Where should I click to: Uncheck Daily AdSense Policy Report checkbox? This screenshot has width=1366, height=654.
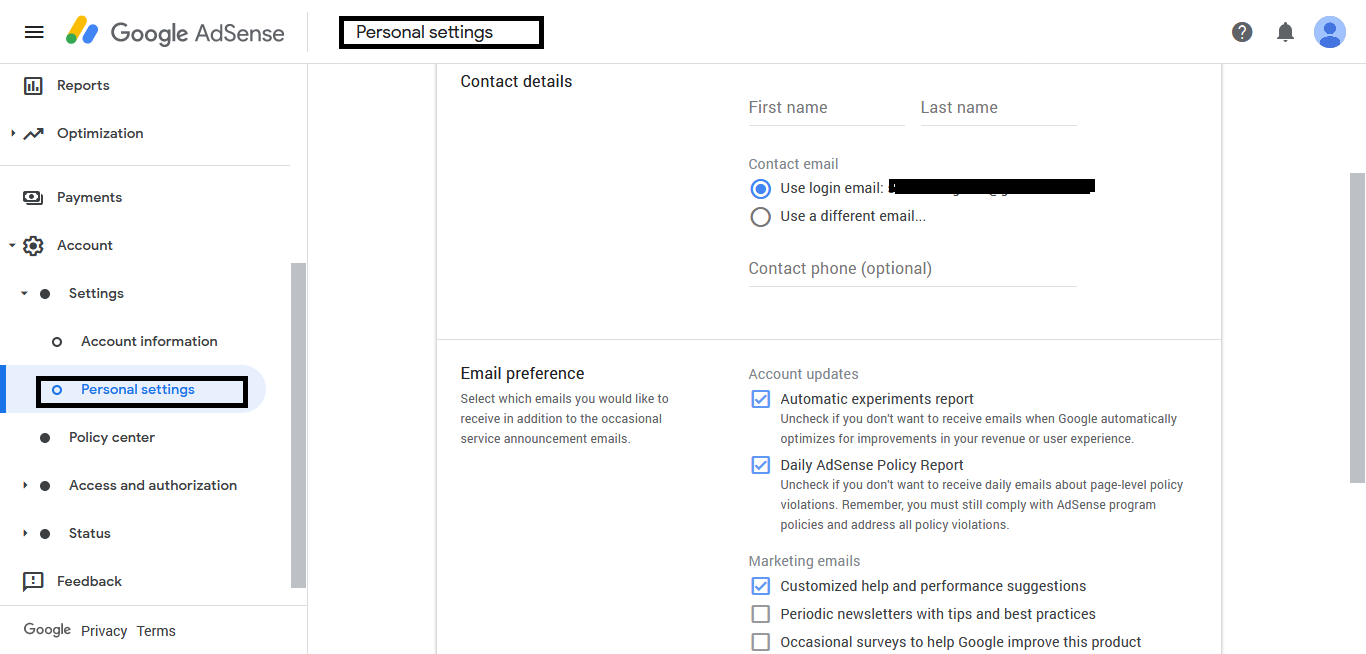[761, 465]
